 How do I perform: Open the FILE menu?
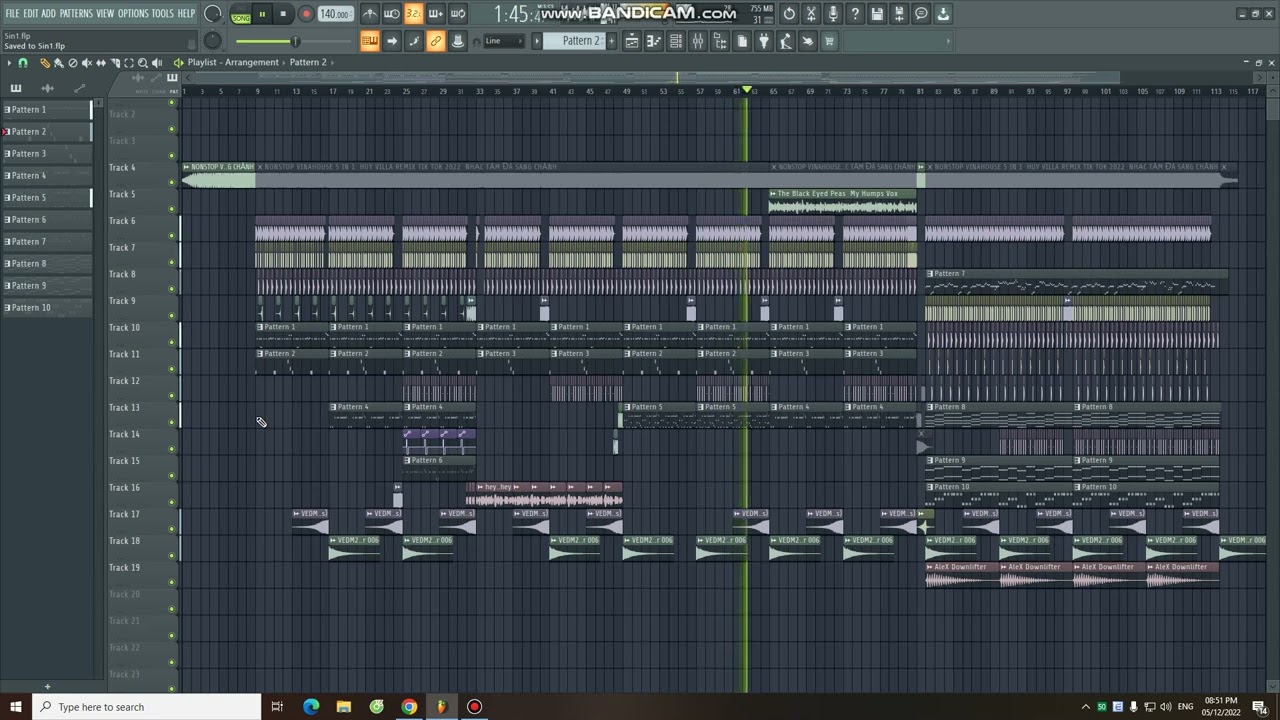(12, 13)
